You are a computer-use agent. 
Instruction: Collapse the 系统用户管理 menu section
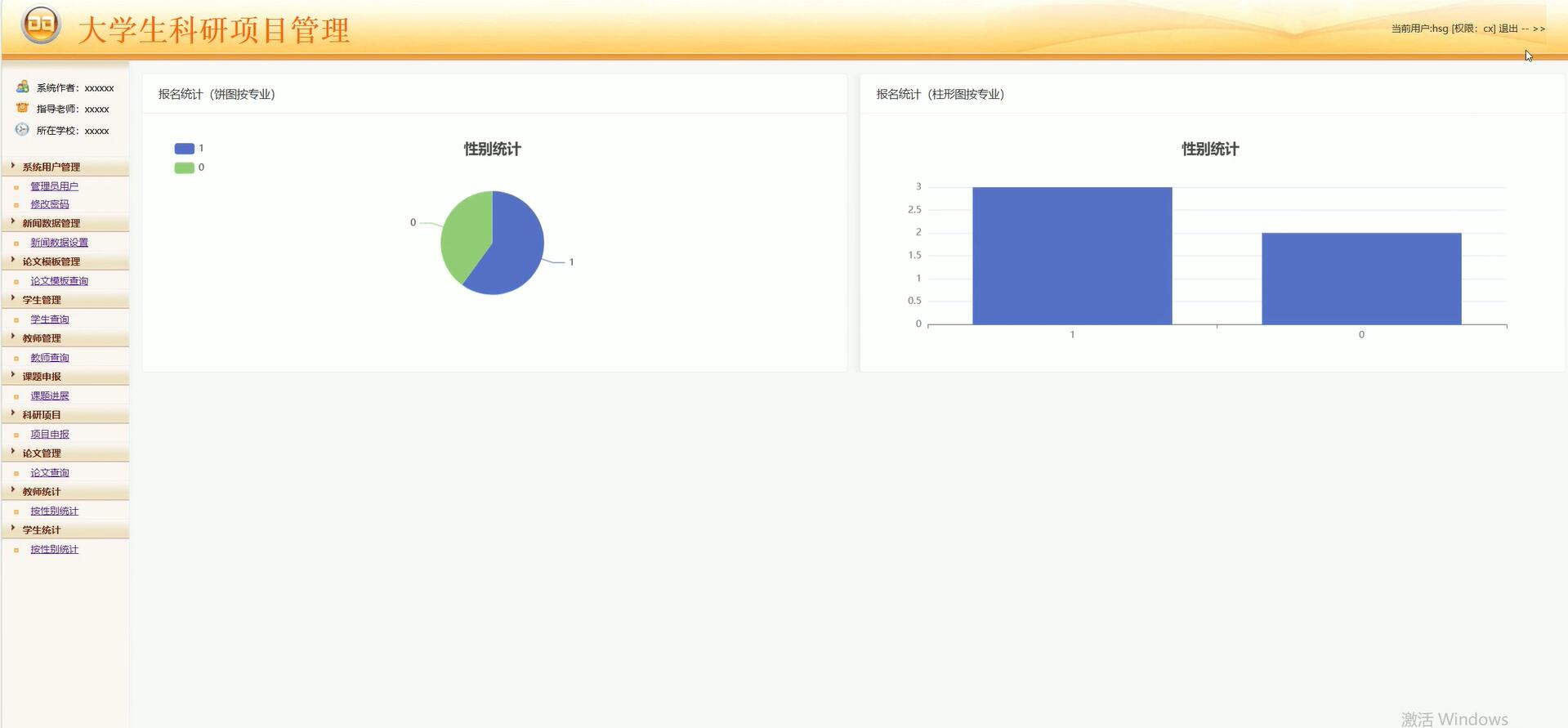click(51, 167)
